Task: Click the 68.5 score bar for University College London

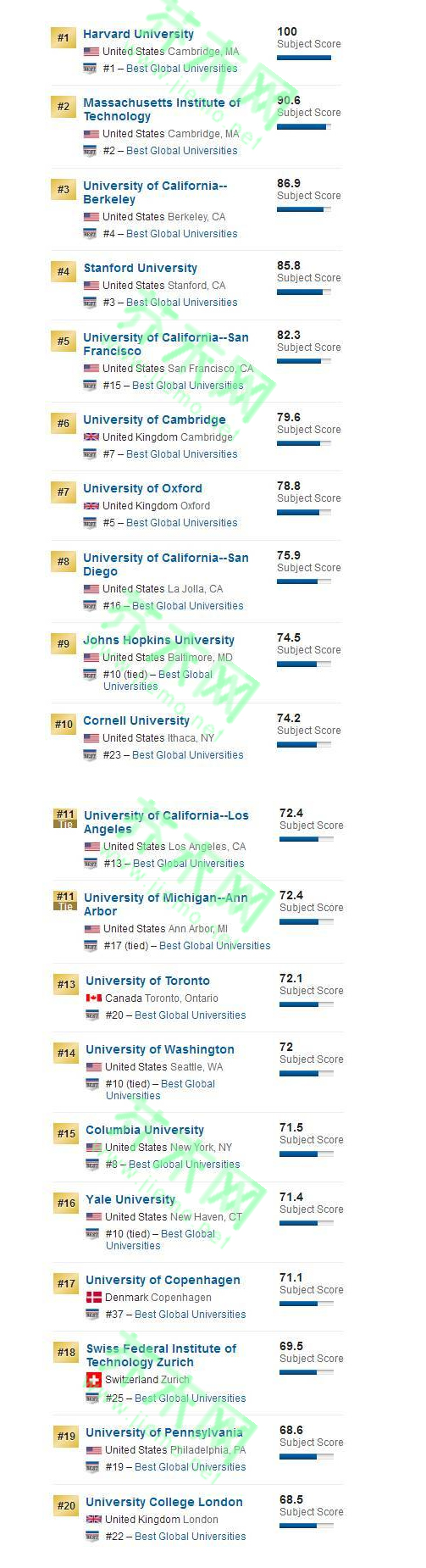Action: (307, 1526)
